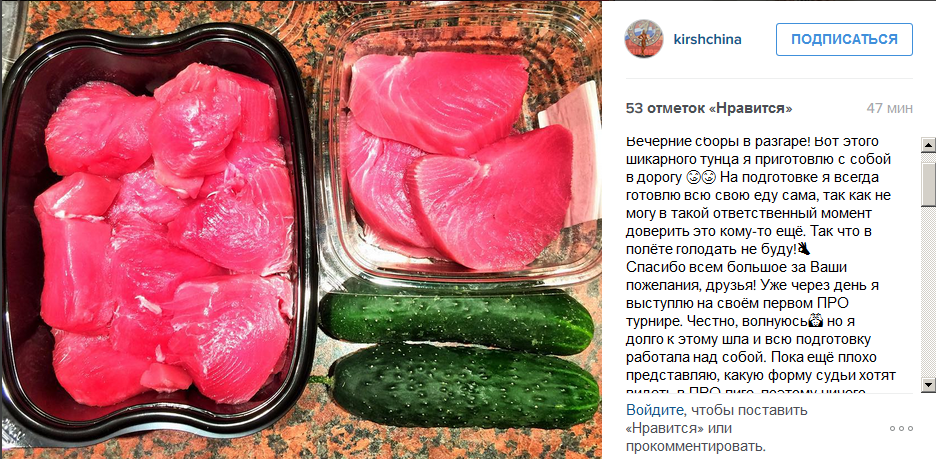This screenshot has height=459, width=936.
Task: Click the nervous emoji after «волнуюсь»
Action: [x=815, y=321]
